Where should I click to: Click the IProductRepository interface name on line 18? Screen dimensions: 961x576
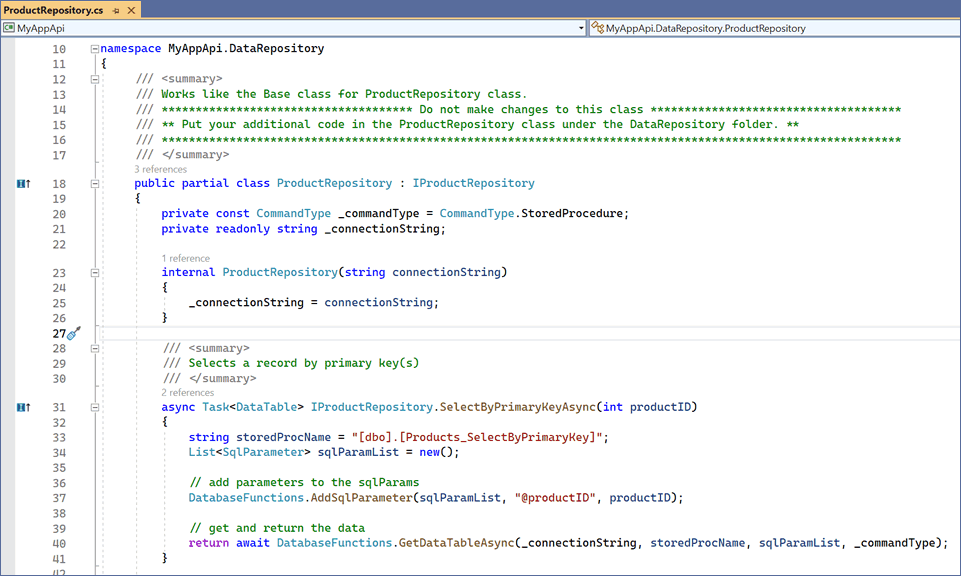coord(473,183)
